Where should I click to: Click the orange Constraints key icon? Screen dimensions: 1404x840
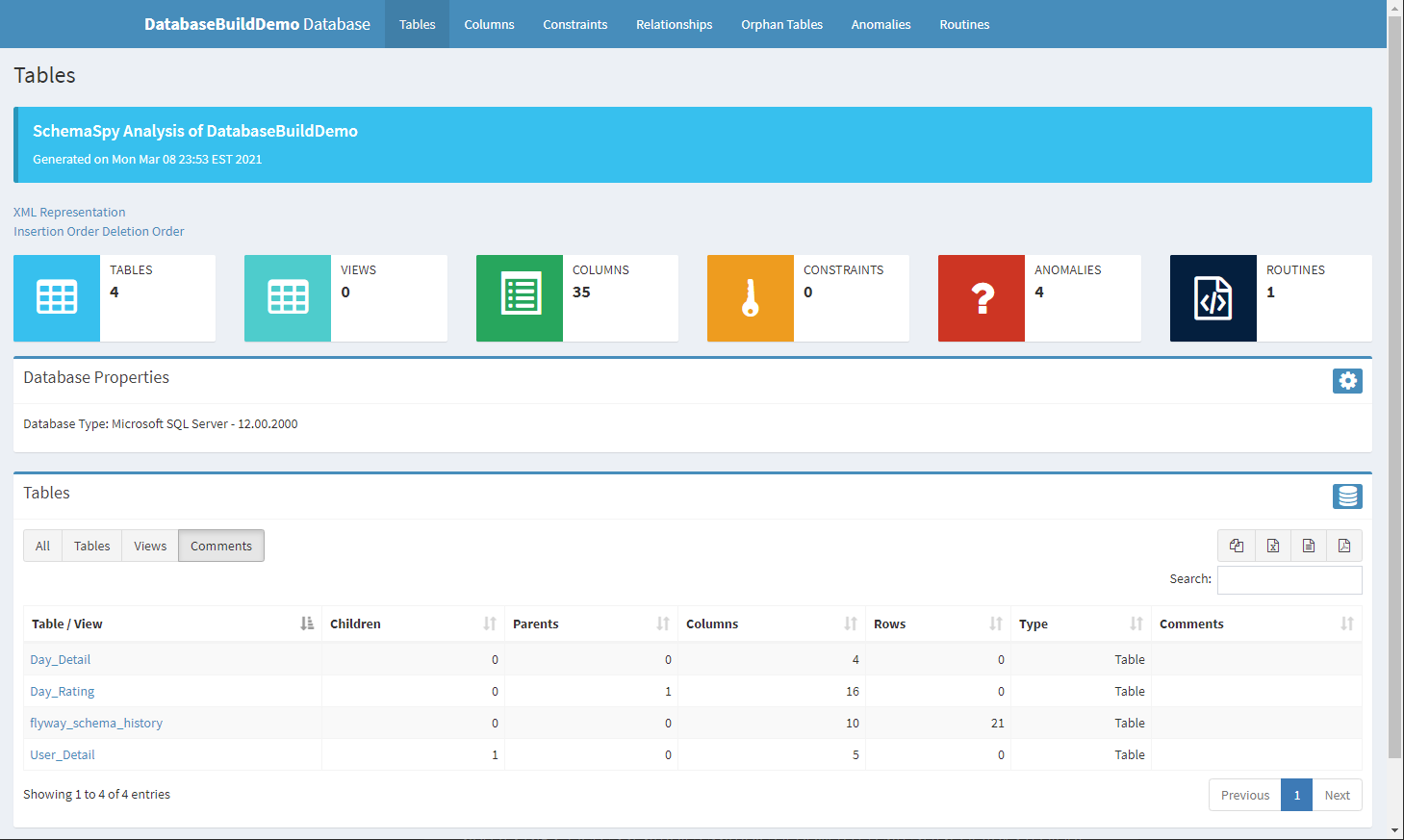[x=751, y=298]
